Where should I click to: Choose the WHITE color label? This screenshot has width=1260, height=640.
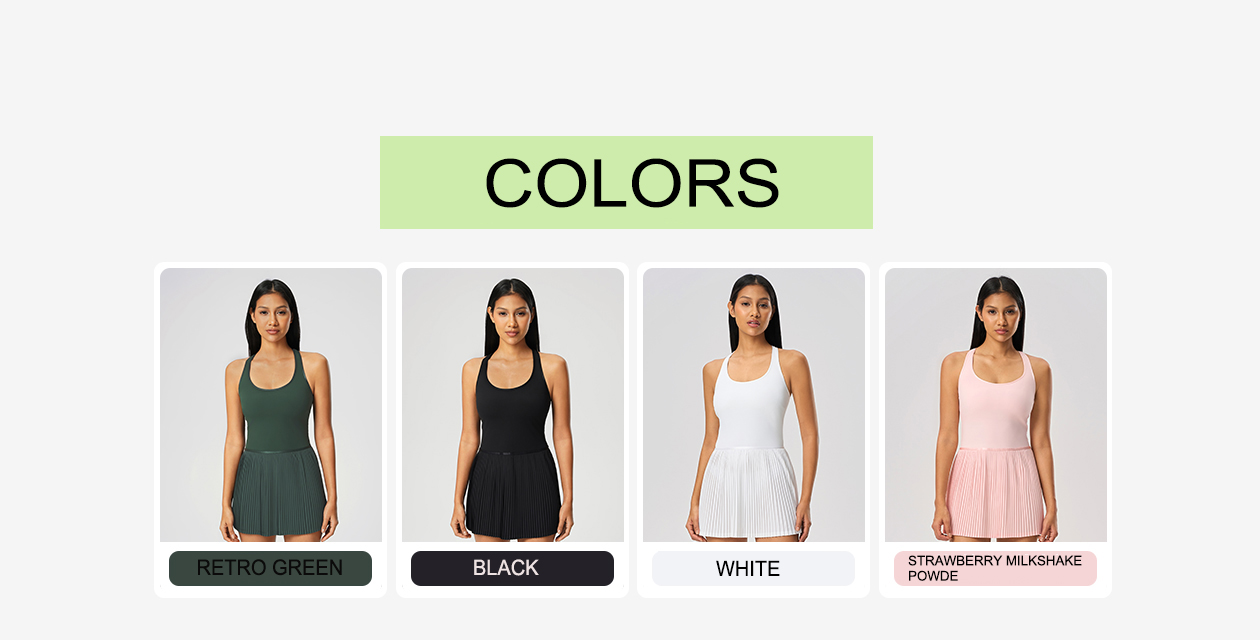753,568
